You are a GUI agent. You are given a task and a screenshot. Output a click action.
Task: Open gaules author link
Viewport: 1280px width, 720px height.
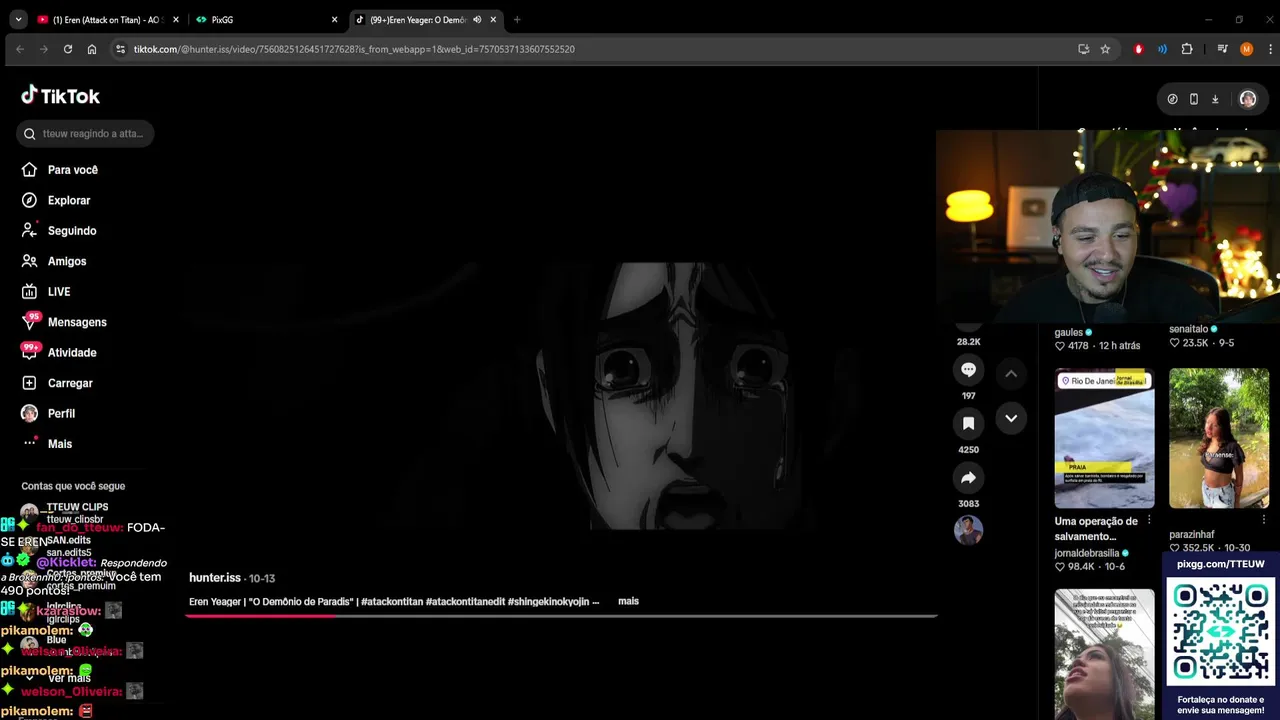click(x=1069, y=333)
